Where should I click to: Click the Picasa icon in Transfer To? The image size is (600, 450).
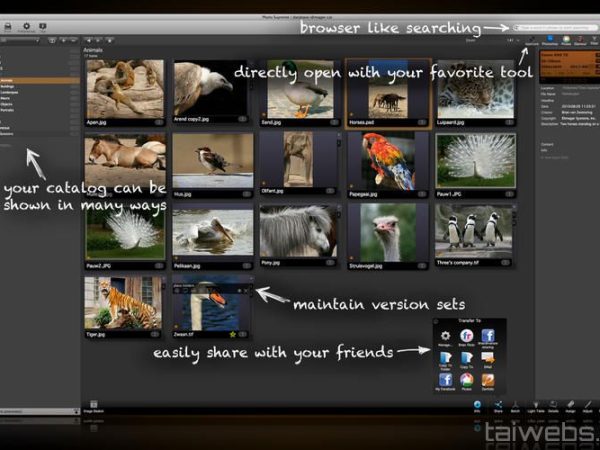[x=466, y=380]
